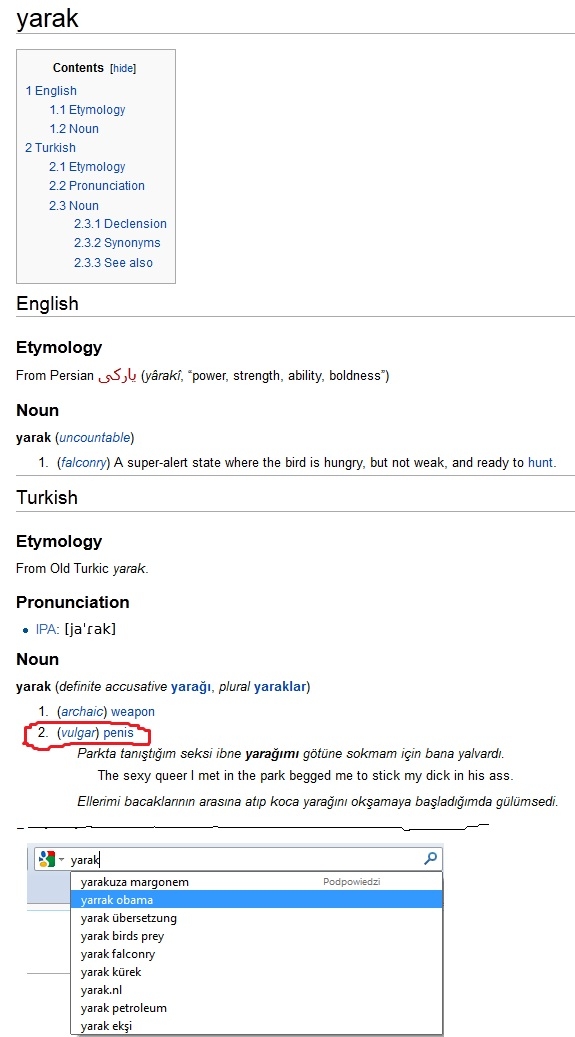
Task: Hide the Contents table via hide link
Action: tap(123, 68)
